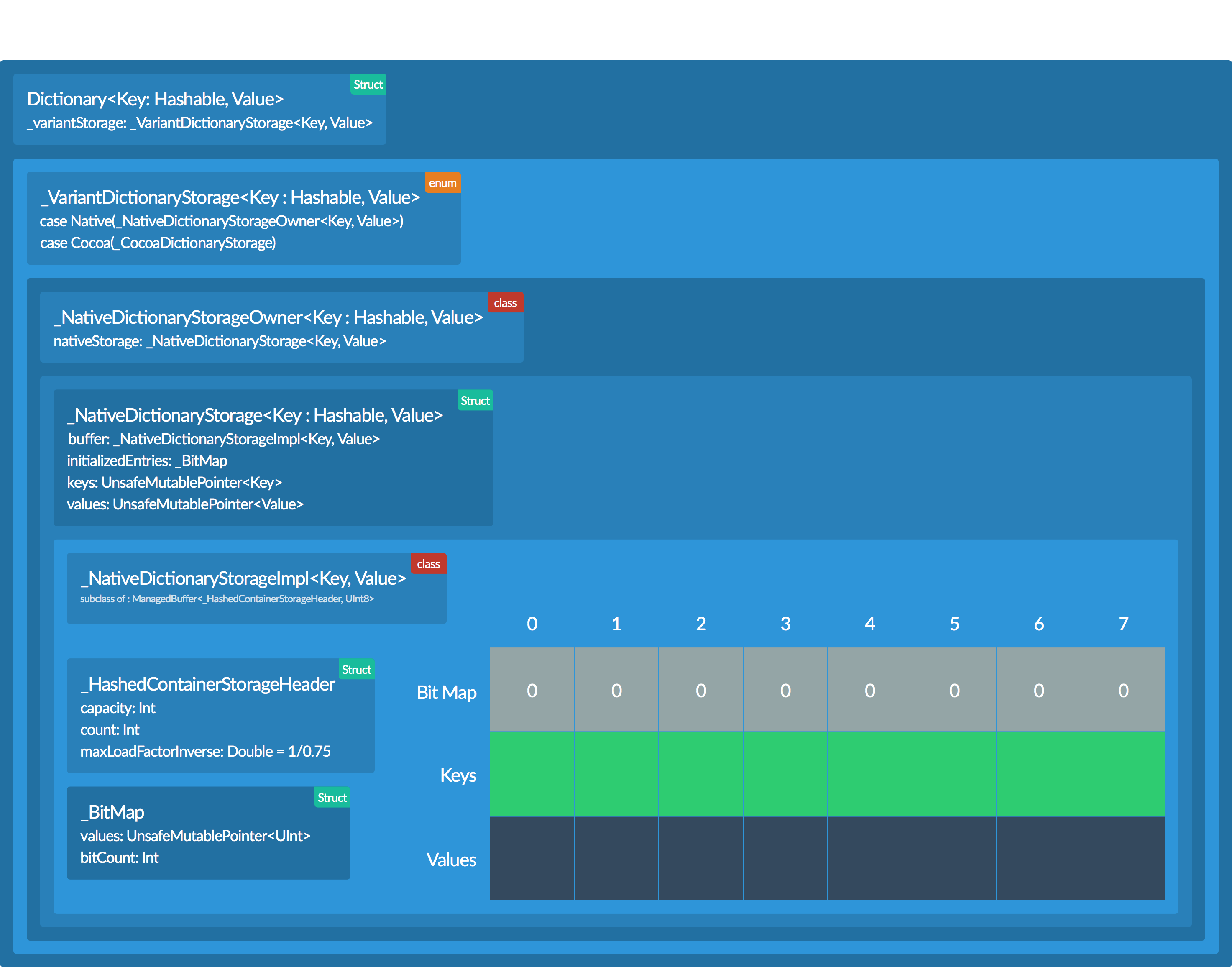Click the Bit Map cell in column 1
This screenshot has height=967, width=1232.
pyautogui.click(x=616, y=689)
